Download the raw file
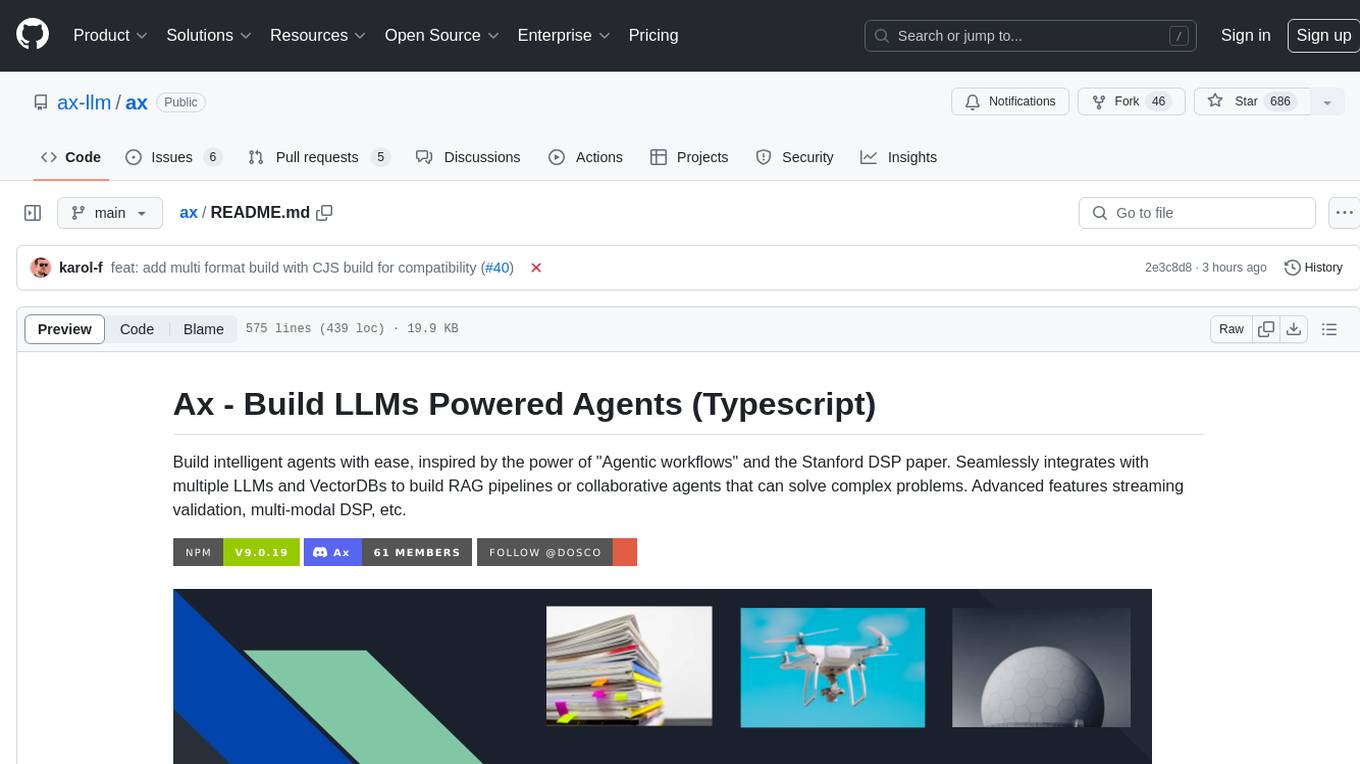Image resolution: width=1360 pixels, height=764 pixels. coord(1293,329)
